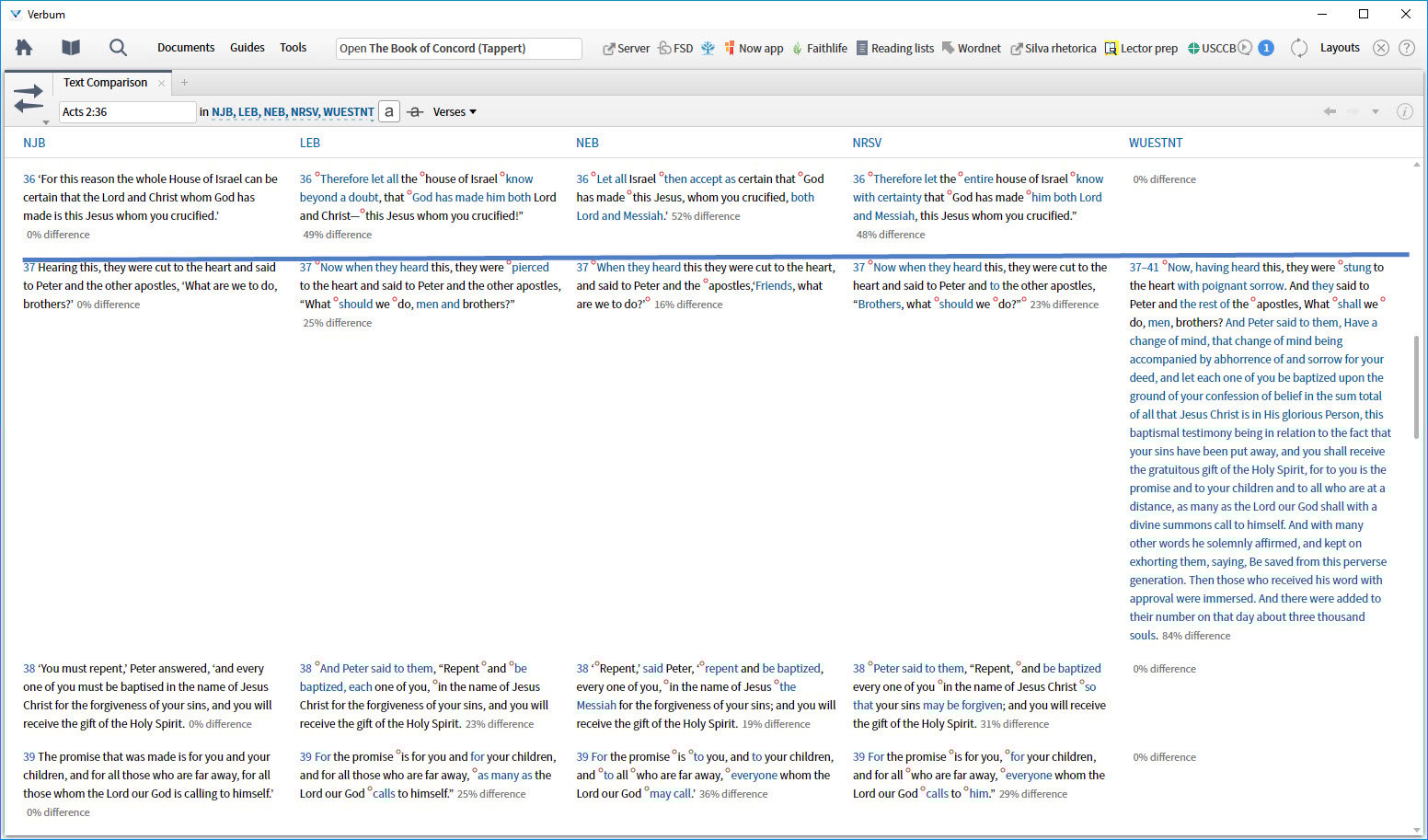1428x840 pixels.
Task: Open the Home page icon
Action: (x=23, y=47)
